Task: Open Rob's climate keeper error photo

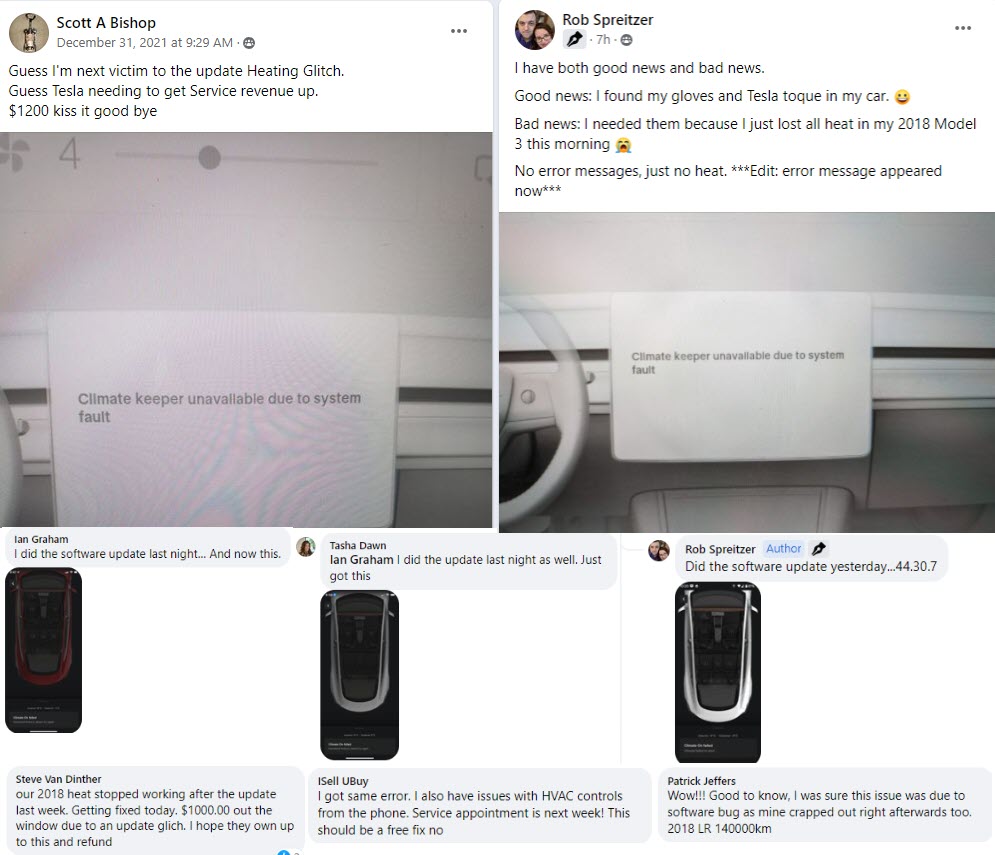Action: [x=747, y=372]
